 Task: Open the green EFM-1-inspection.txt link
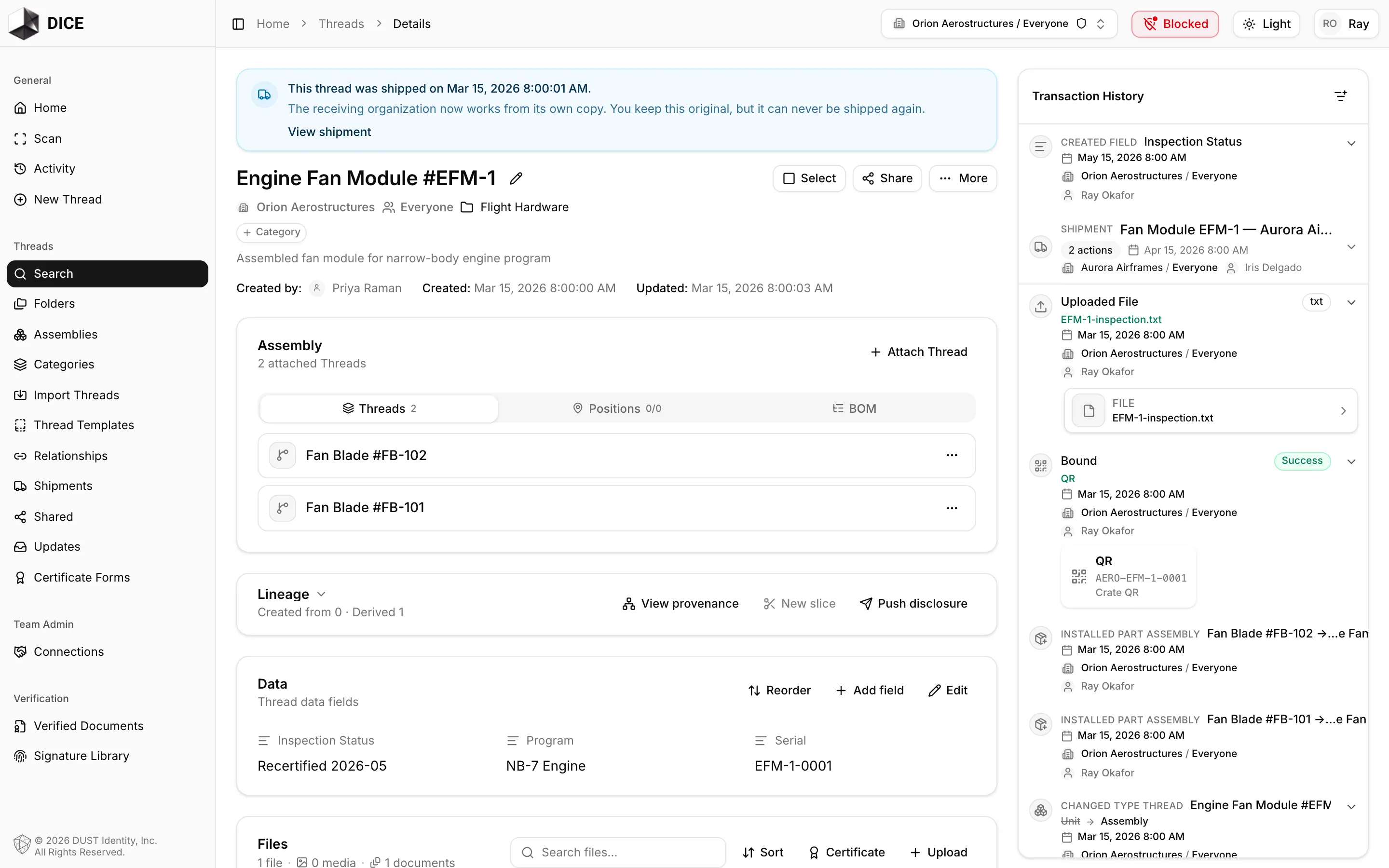1111,320
